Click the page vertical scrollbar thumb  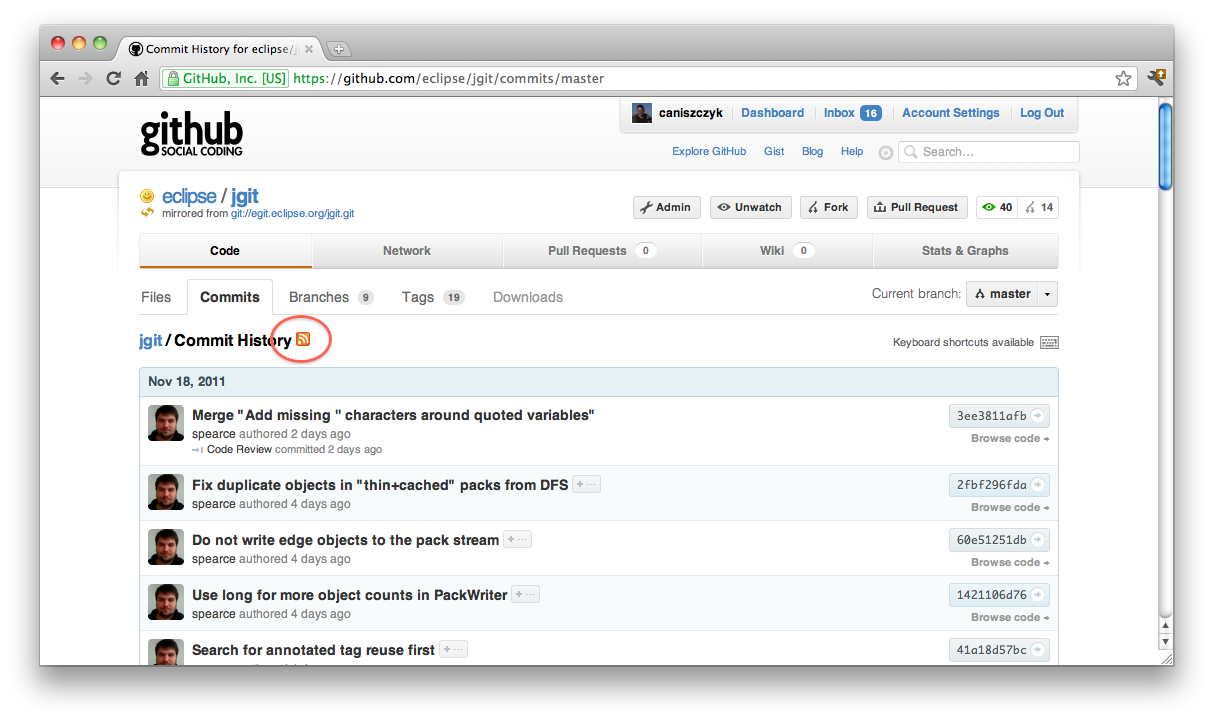coord(1165,145)
